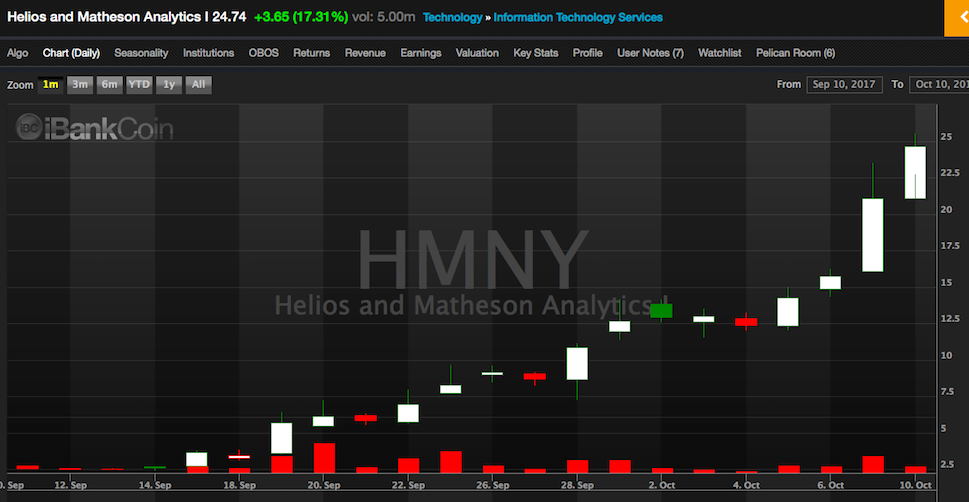Set zoom to 1y
The width and height of the screenshot is (969, 502).
click(x=169, y=85)
